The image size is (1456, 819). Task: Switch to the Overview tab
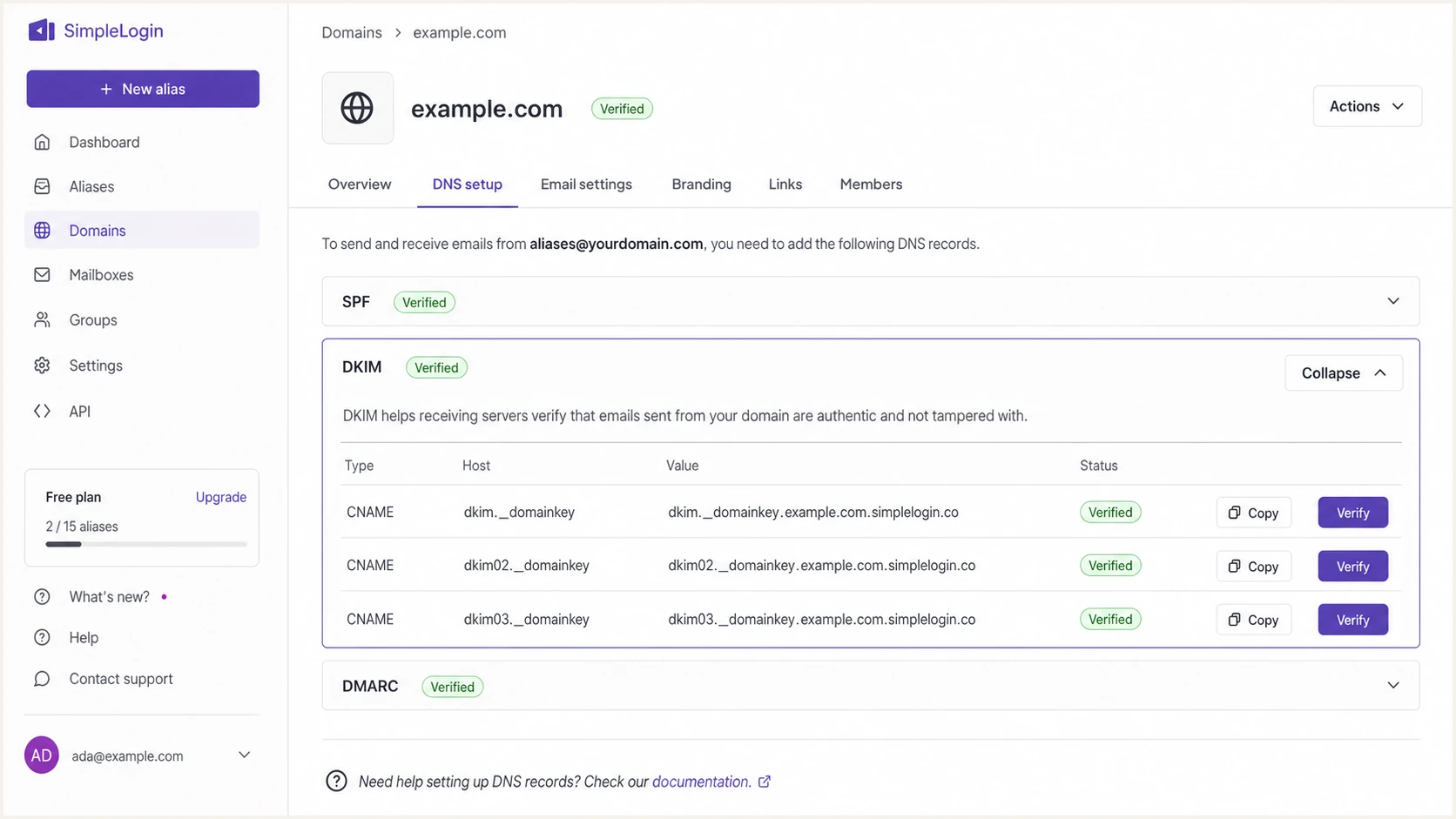pos(360,185)
